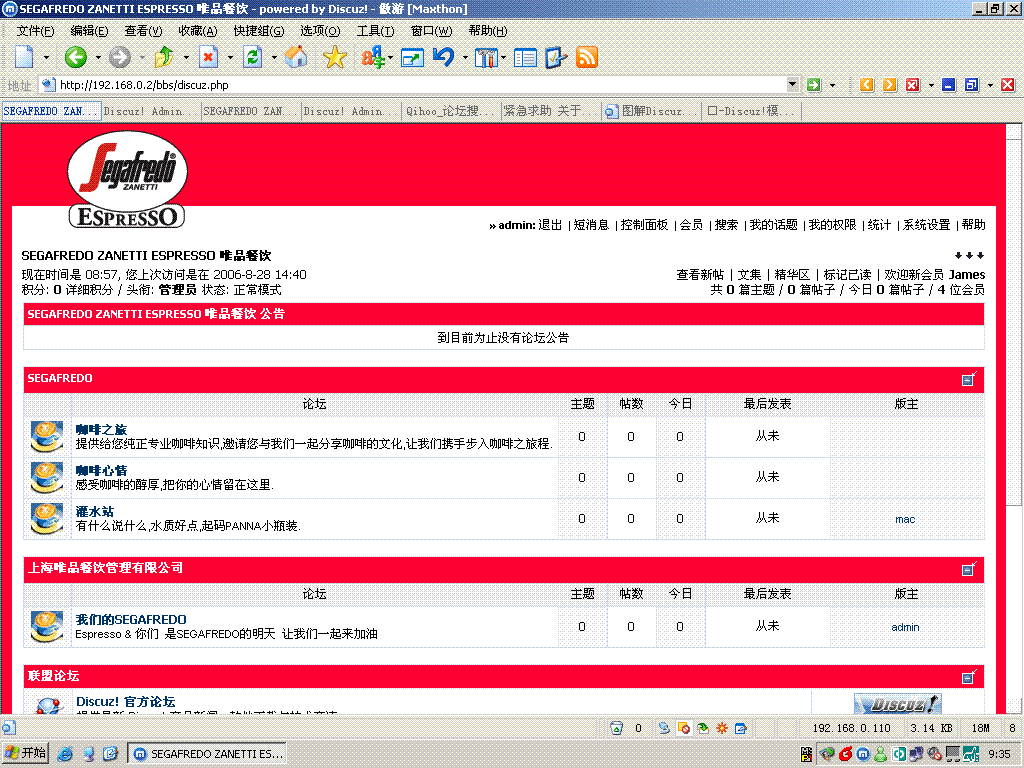This screenshot has width=1024, height=768.
Task: Open the 咖啡之旅 forum link
Action: click(x=101, y=430)
